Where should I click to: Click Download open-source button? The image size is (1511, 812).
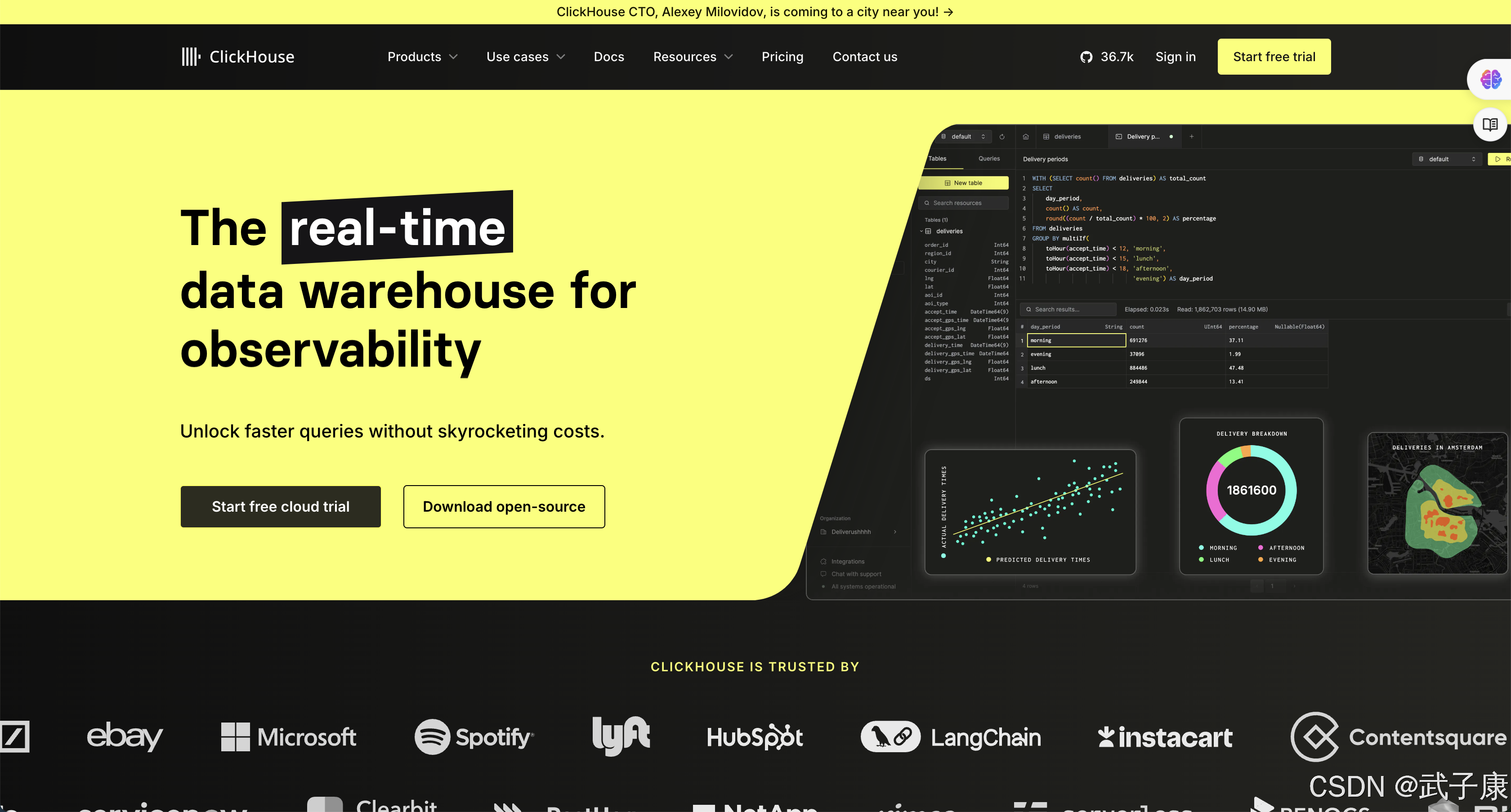point(504,506)
